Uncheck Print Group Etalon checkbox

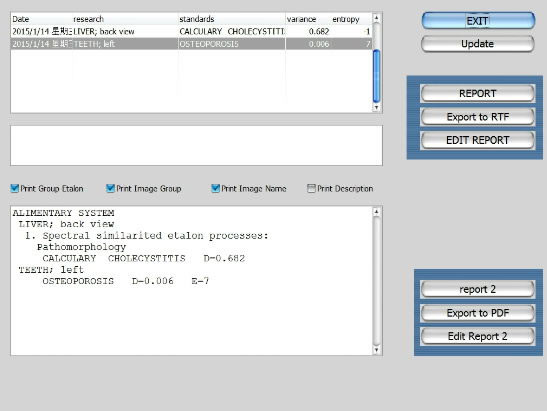[x=15, y=188]
